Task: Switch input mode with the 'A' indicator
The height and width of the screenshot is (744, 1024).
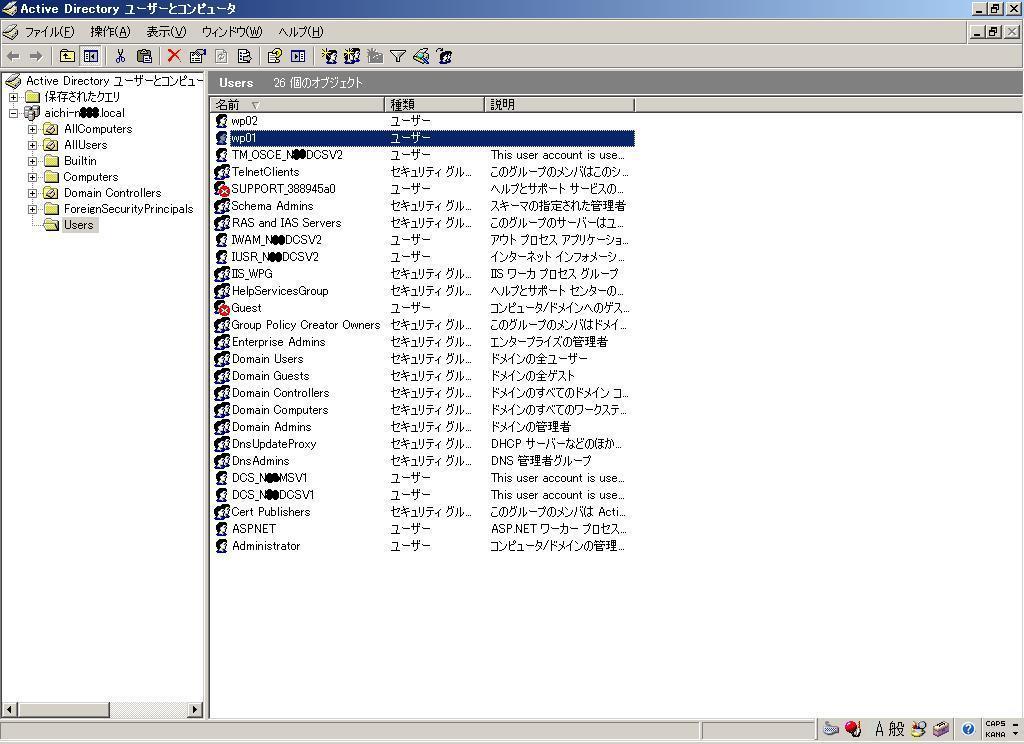Action: tap(879, 728)
